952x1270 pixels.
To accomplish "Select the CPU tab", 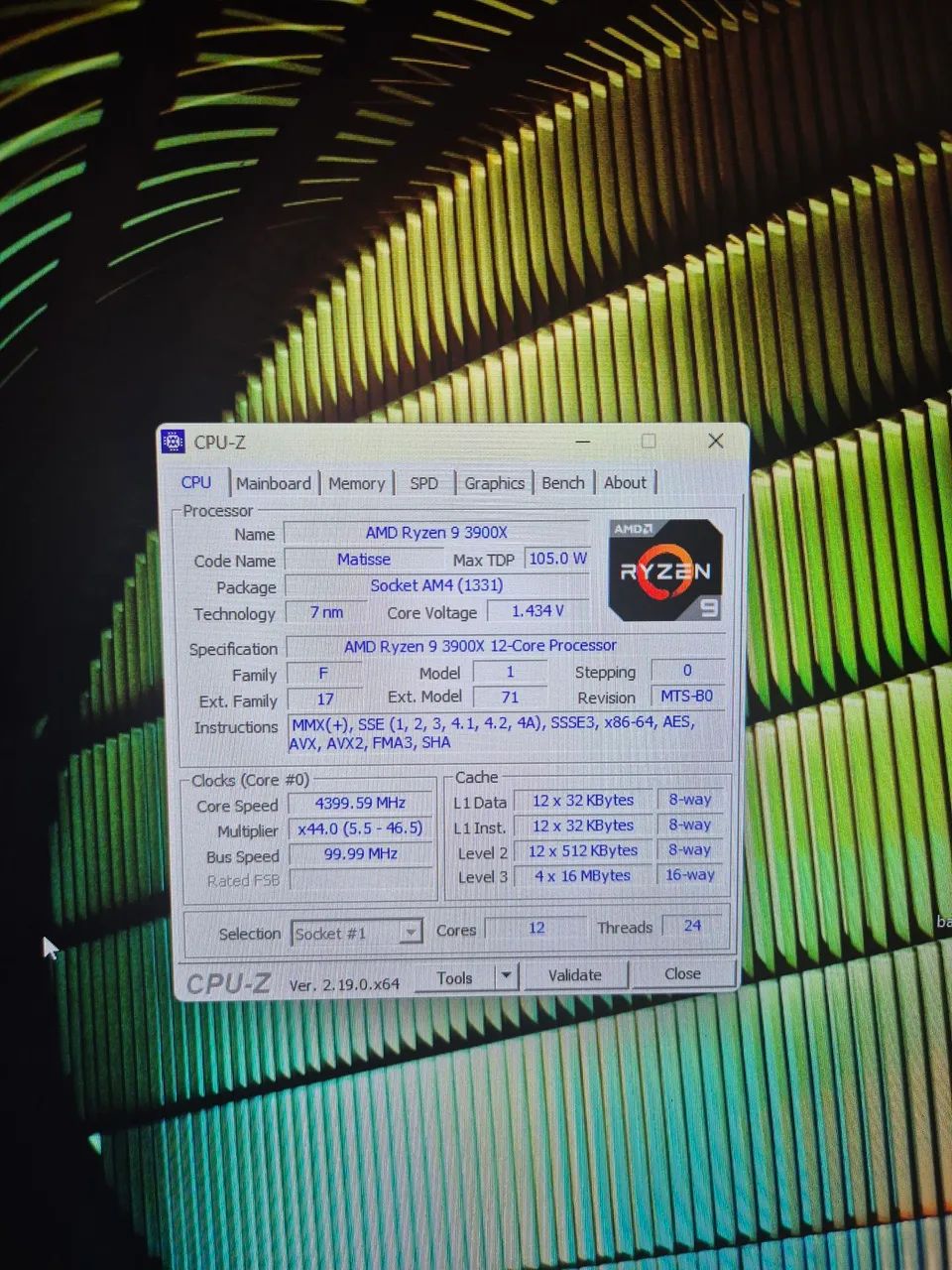I will 196,482.
